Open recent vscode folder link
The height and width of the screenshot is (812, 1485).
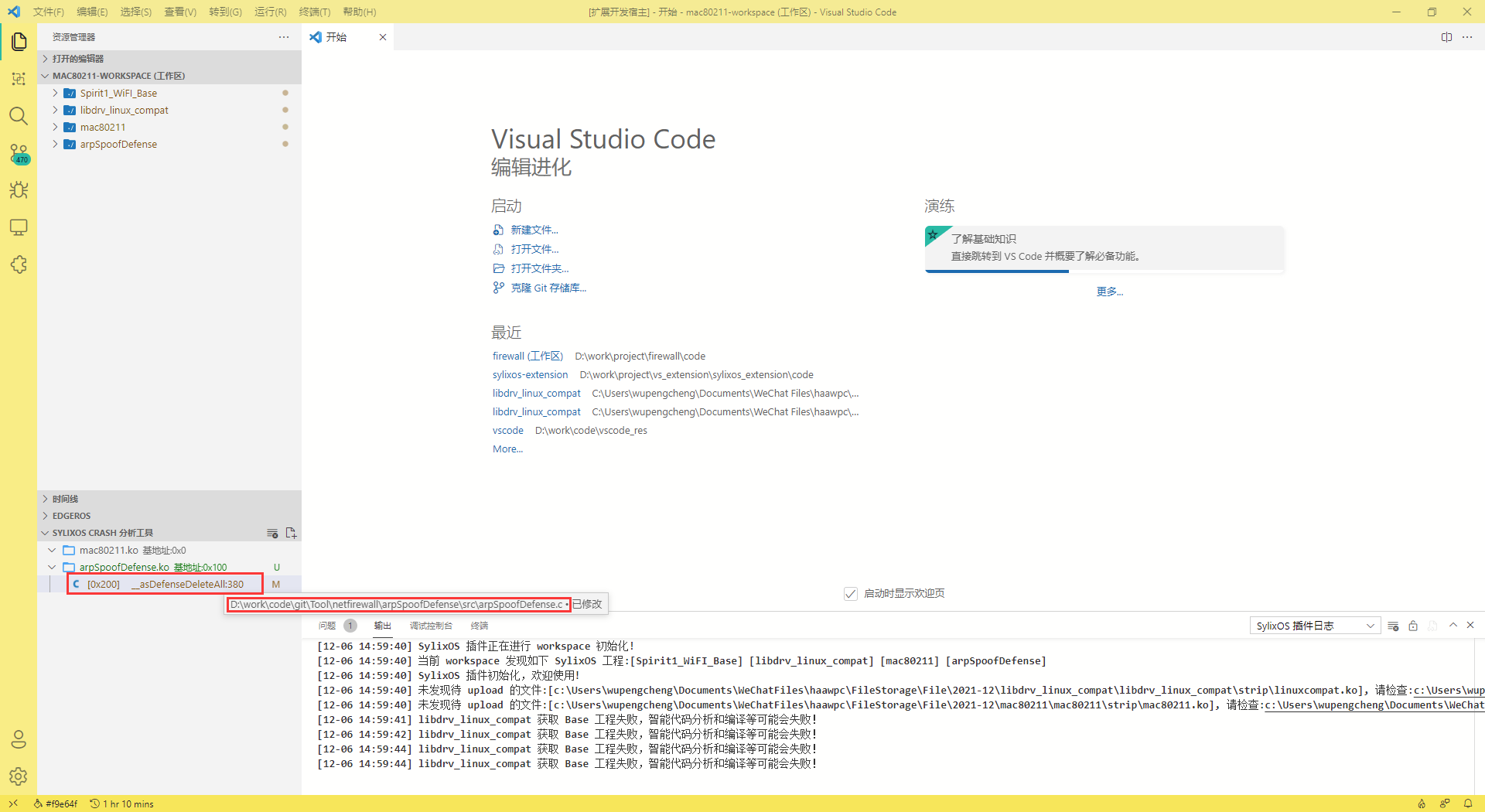click(508, 430)
